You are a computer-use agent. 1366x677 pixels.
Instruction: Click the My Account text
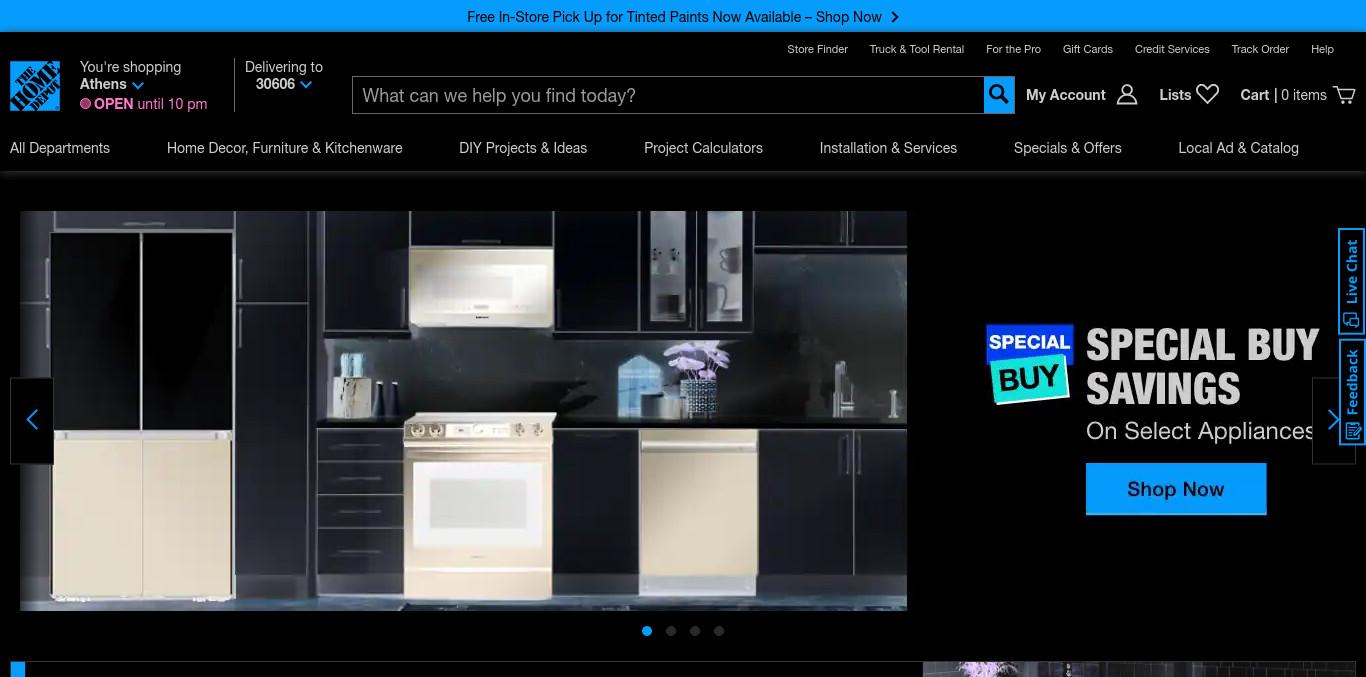point(1066,95)
